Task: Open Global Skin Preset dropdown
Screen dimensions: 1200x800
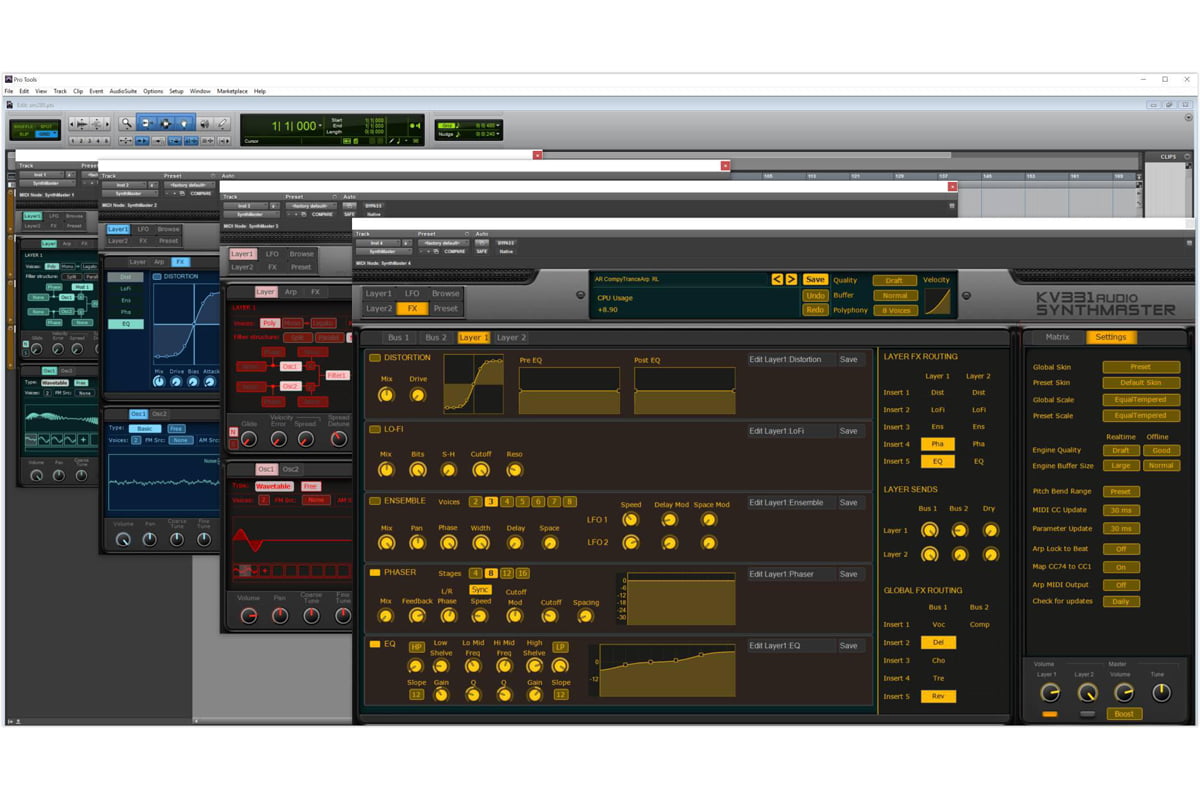Action: pos(1141,367)
